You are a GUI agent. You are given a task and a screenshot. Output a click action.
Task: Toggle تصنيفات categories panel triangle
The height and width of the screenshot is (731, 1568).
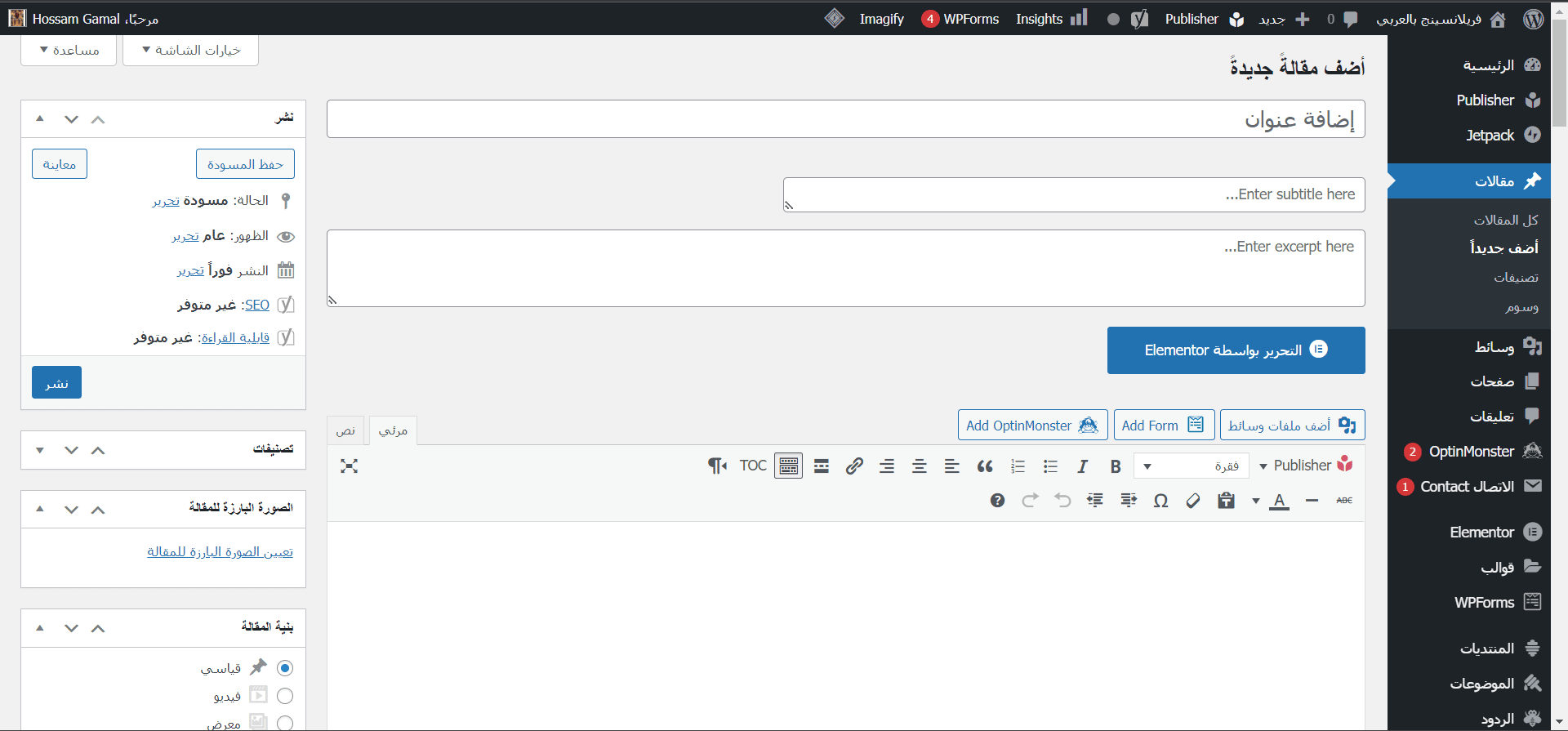(x=40, y=450)
